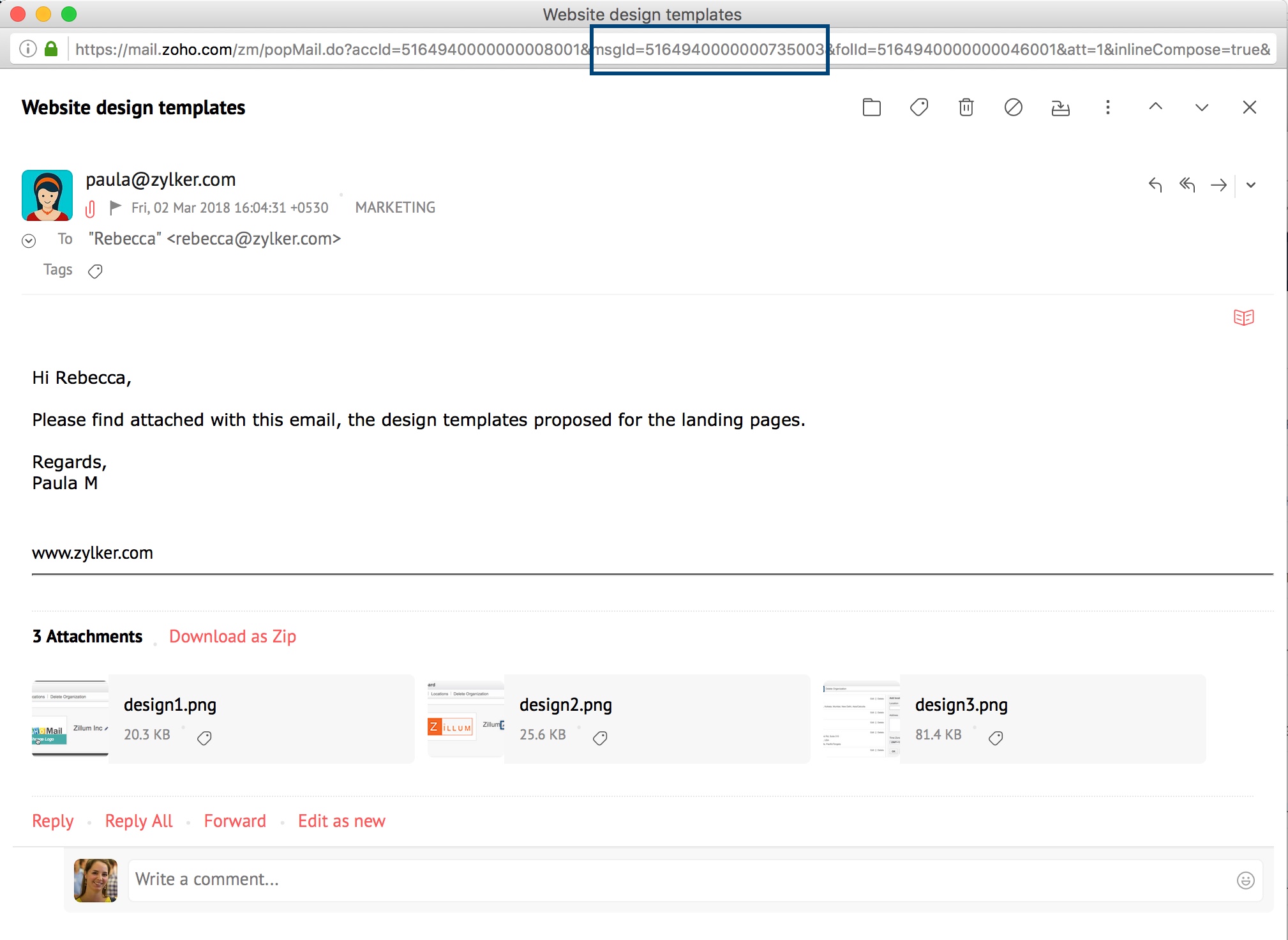Image resolution: width=1288 pixels, height=940 pixels.
Task: Open more reply options dropdown arrow
Action: coord(1251,185)
